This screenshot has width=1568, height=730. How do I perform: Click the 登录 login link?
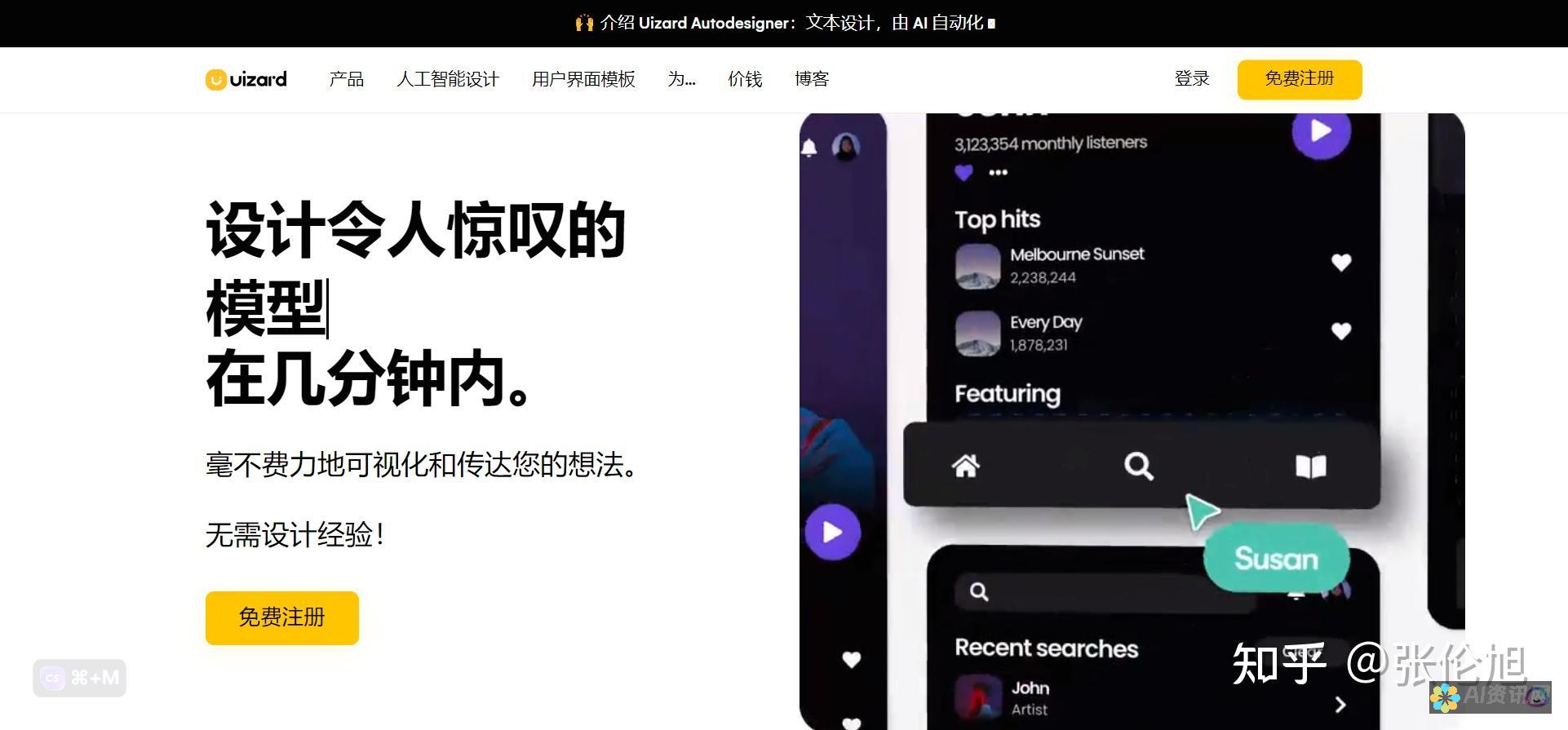1192,79
